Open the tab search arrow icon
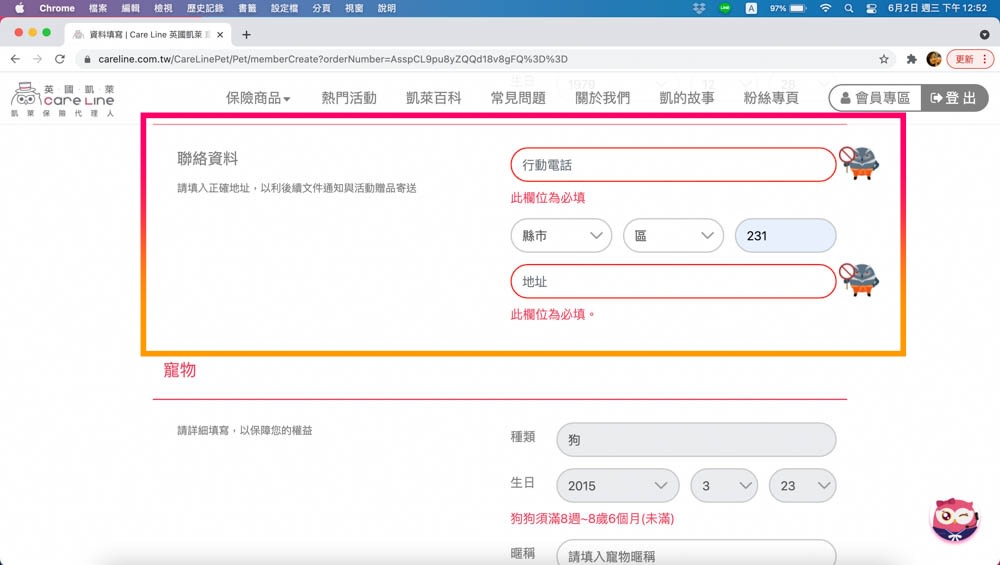Screen dimensions: 1000x565 pos(985,34)
